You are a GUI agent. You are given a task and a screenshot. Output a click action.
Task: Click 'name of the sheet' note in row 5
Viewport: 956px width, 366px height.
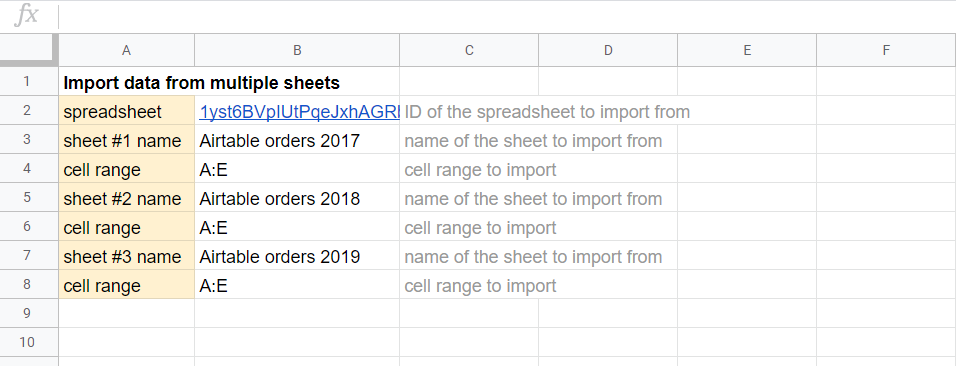tap(533, 199)
